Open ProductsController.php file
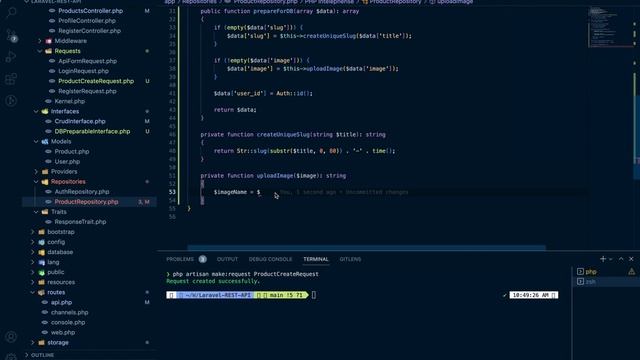Image resolution: width=640 pixels, height=360 pixels. click(90, 11)
